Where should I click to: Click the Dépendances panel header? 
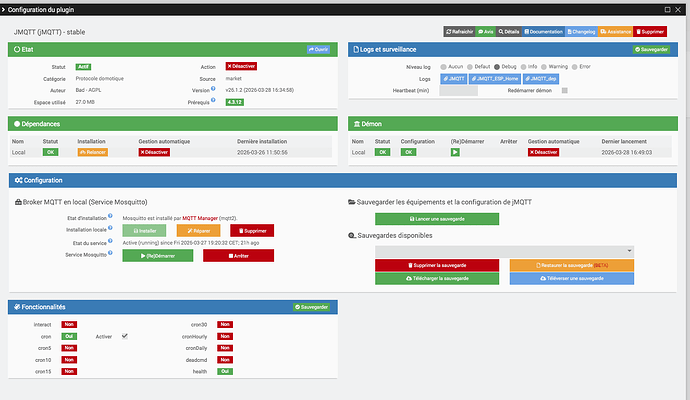pyautogui.click(x=172, y=124)
